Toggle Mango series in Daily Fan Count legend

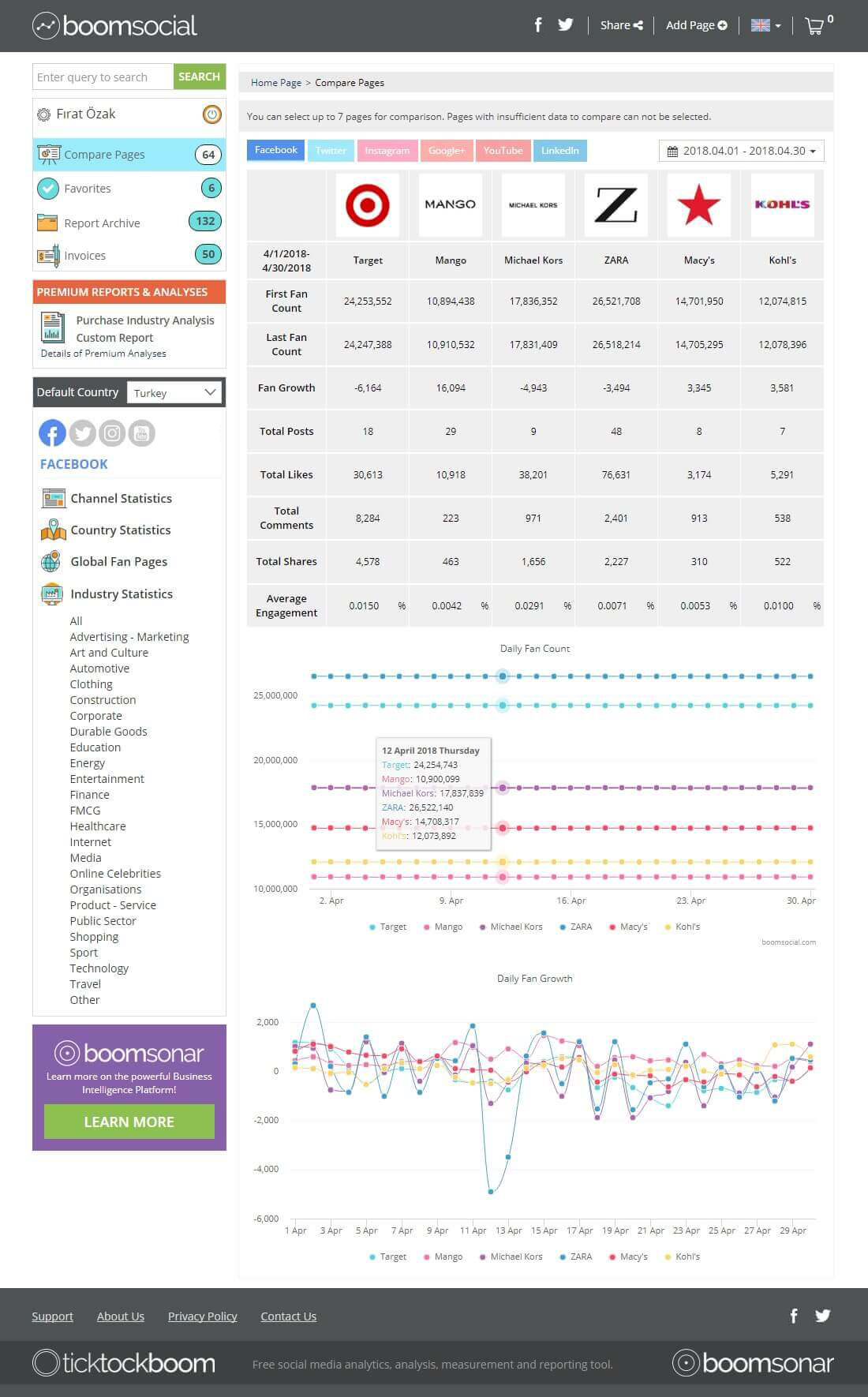tap(443, 927)
